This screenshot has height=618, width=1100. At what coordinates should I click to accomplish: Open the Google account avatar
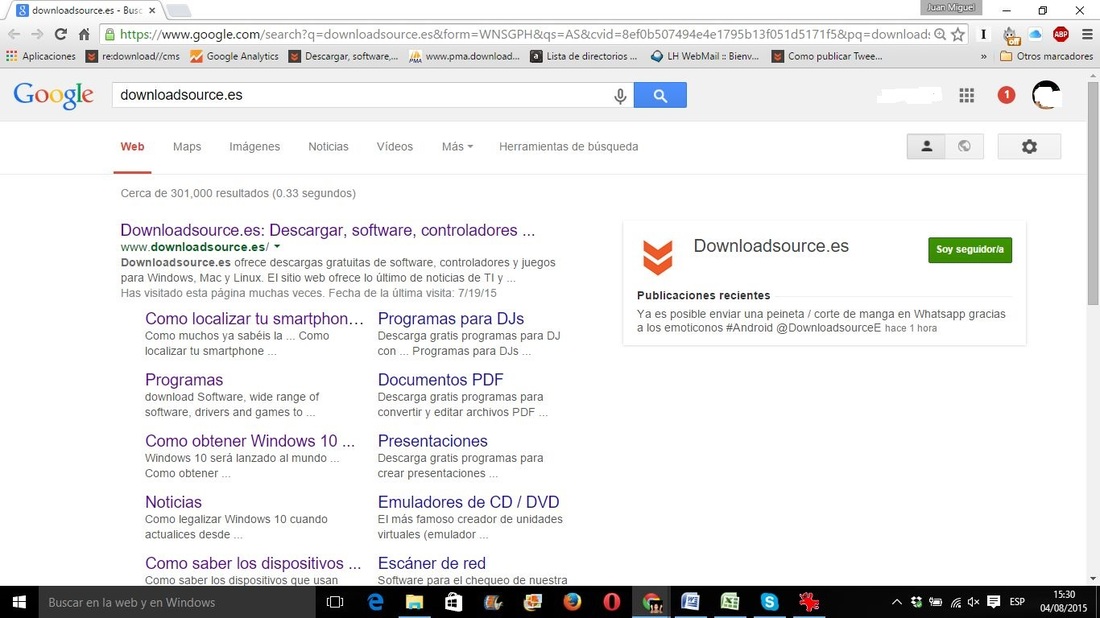click(1046, 95)
